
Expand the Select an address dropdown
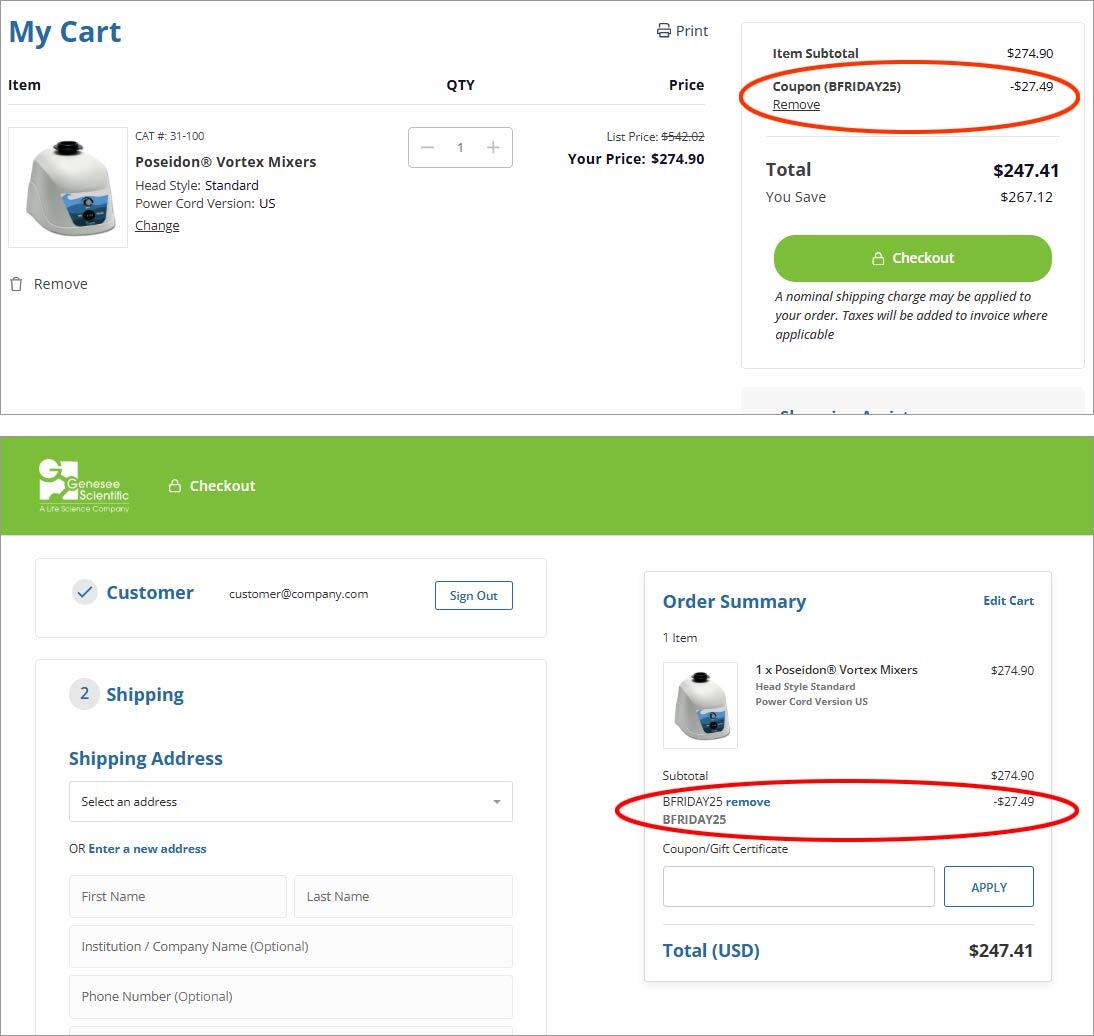point(290,802)
